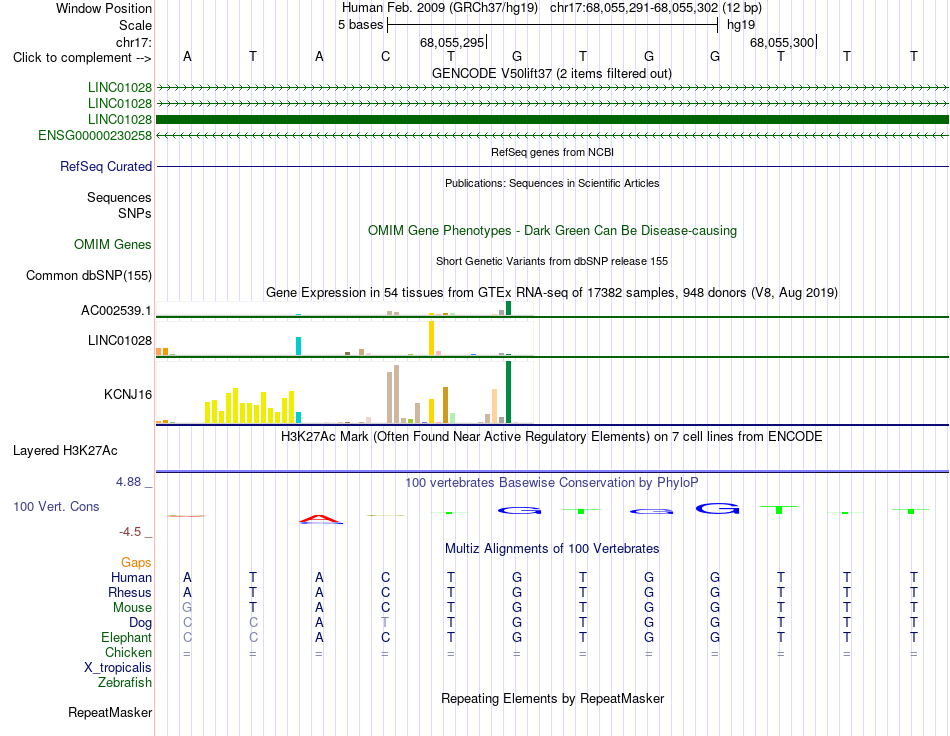Open the OMIM Genes track label
Screen dimensions: 950x736
113,245
